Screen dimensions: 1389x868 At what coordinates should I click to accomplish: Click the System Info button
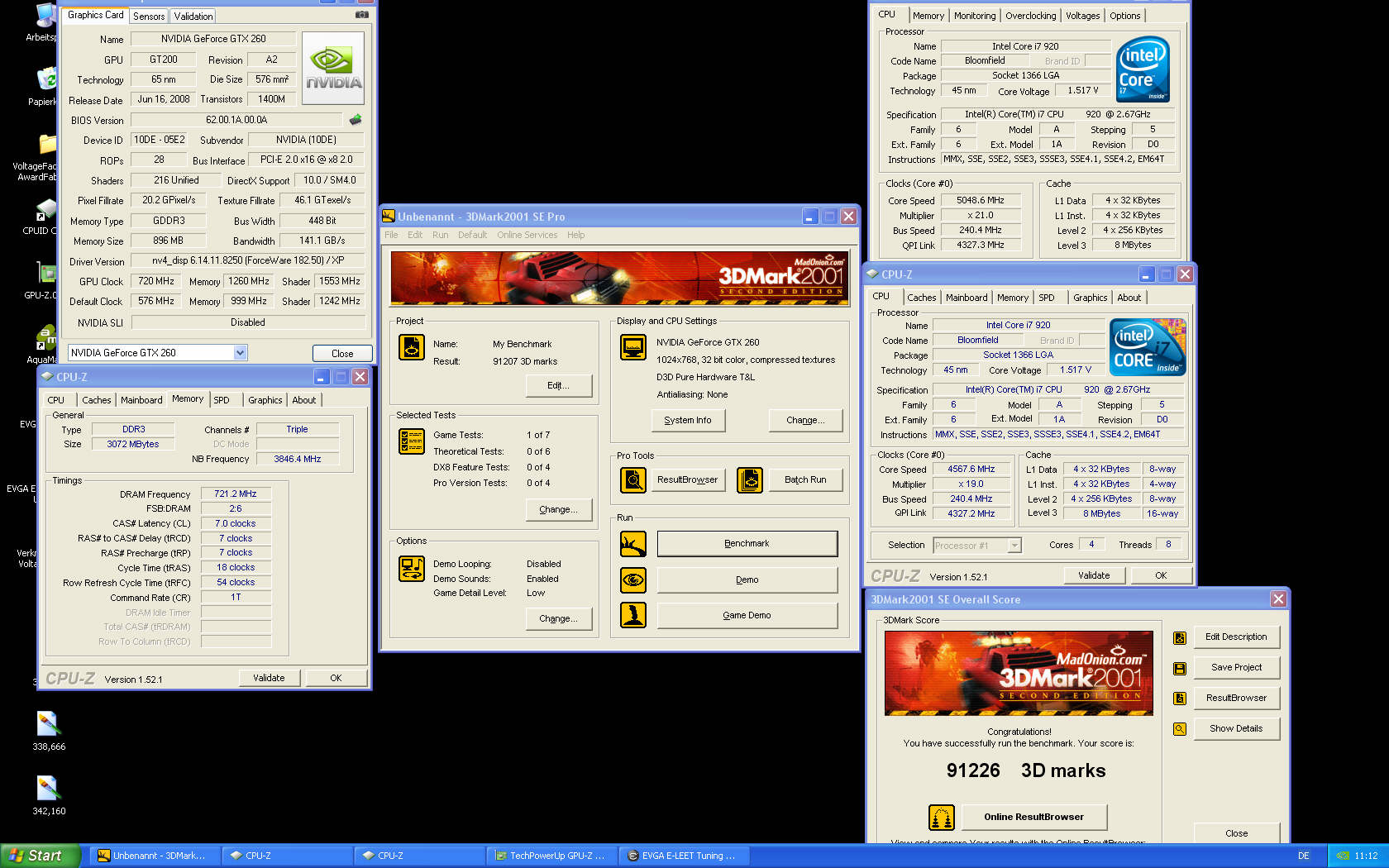(x=687, y=420)
